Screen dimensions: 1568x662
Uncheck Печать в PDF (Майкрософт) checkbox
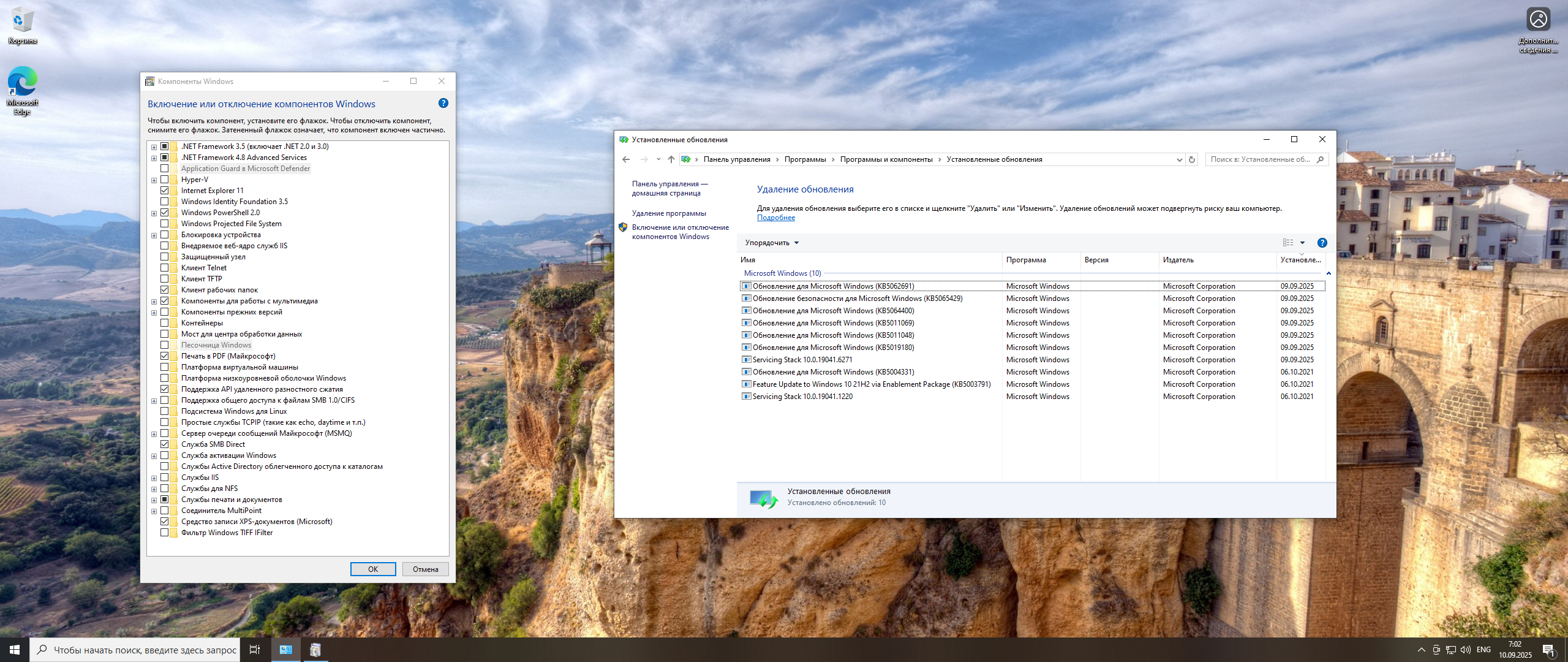[165, 356]
